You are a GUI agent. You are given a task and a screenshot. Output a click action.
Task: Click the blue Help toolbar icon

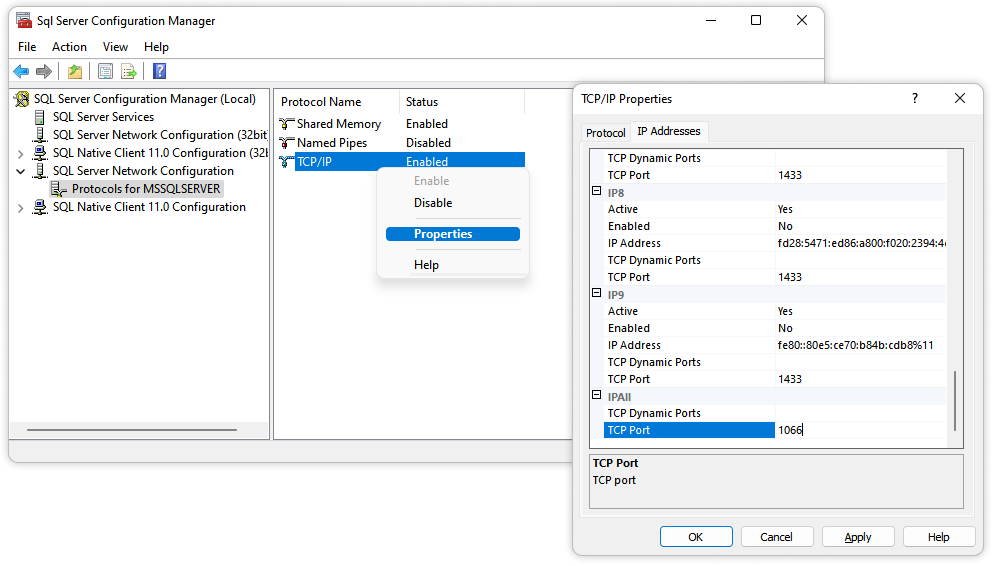coord(159,71)
